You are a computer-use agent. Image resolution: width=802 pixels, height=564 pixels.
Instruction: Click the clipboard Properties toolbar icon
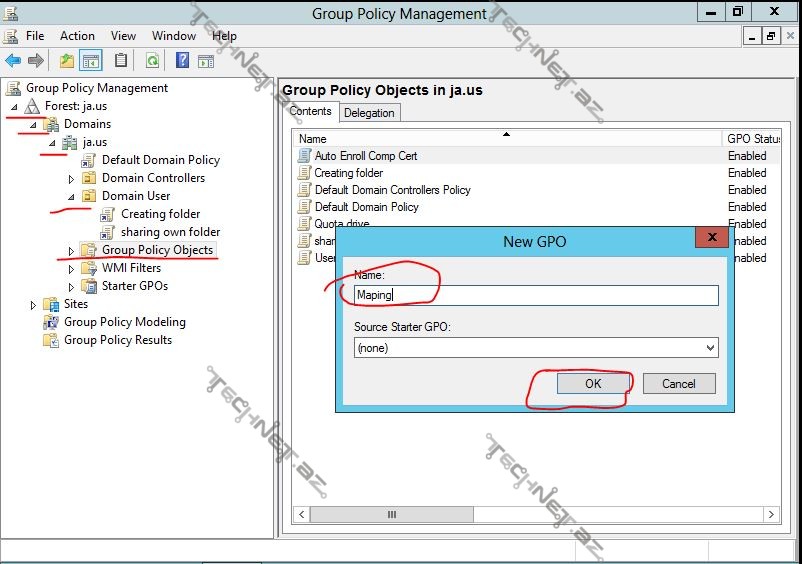(121, 61)
